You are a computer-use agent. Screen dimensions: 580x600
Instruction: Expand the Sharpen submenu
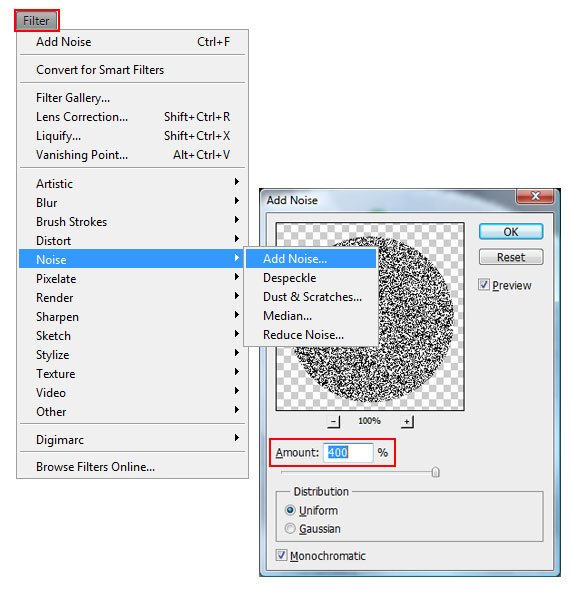[x=133, y=316]
